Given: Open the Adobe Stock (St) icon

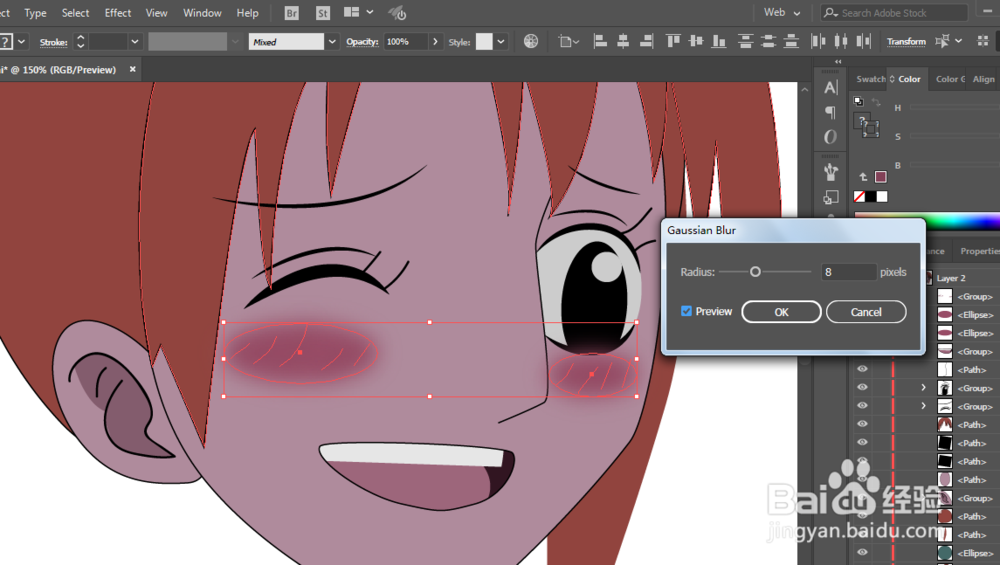Looking at the screenshot, I should pyautogui.click(x=323, y=13).
